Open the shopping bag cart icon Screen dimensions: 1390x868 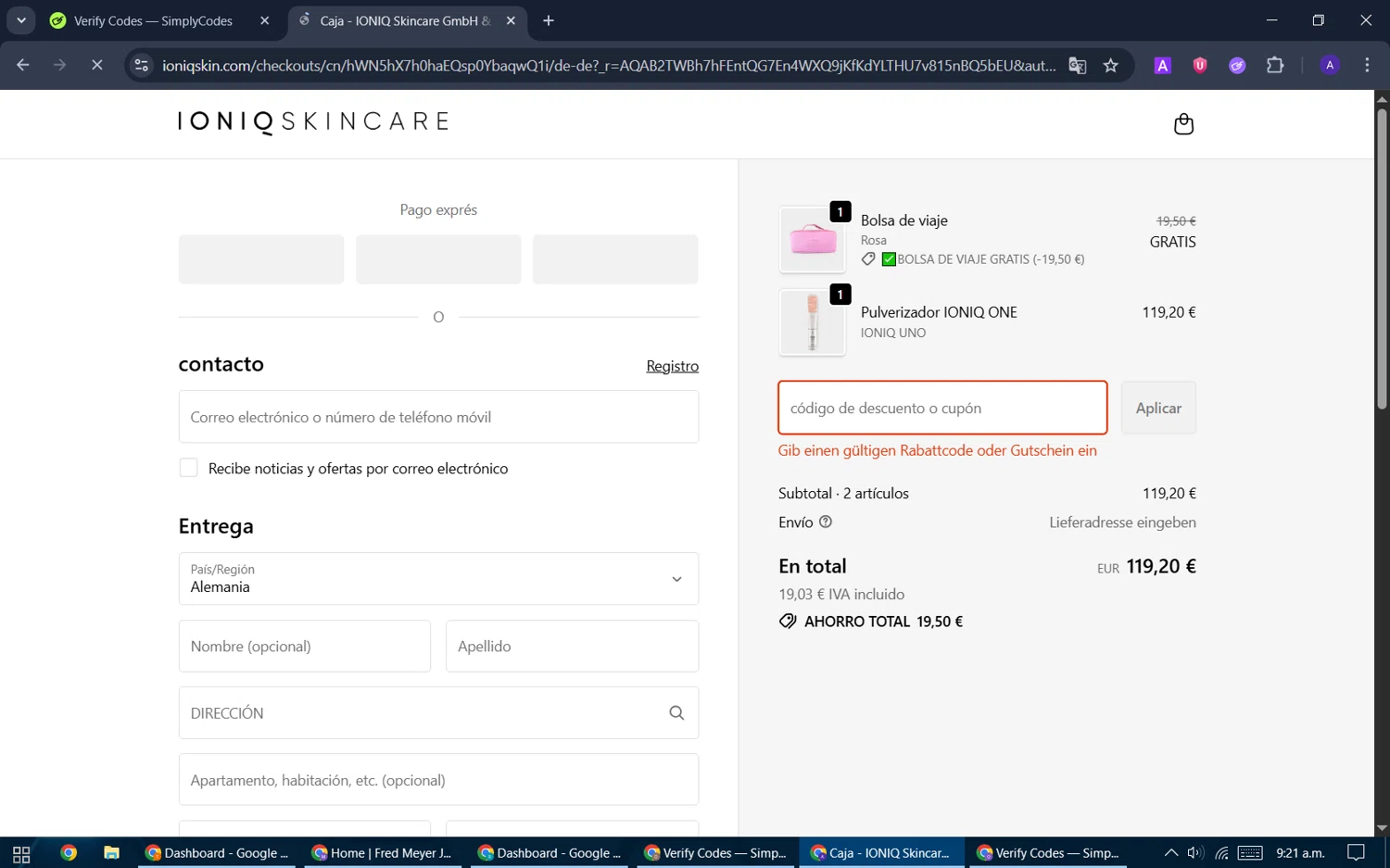click(1183, 124)
